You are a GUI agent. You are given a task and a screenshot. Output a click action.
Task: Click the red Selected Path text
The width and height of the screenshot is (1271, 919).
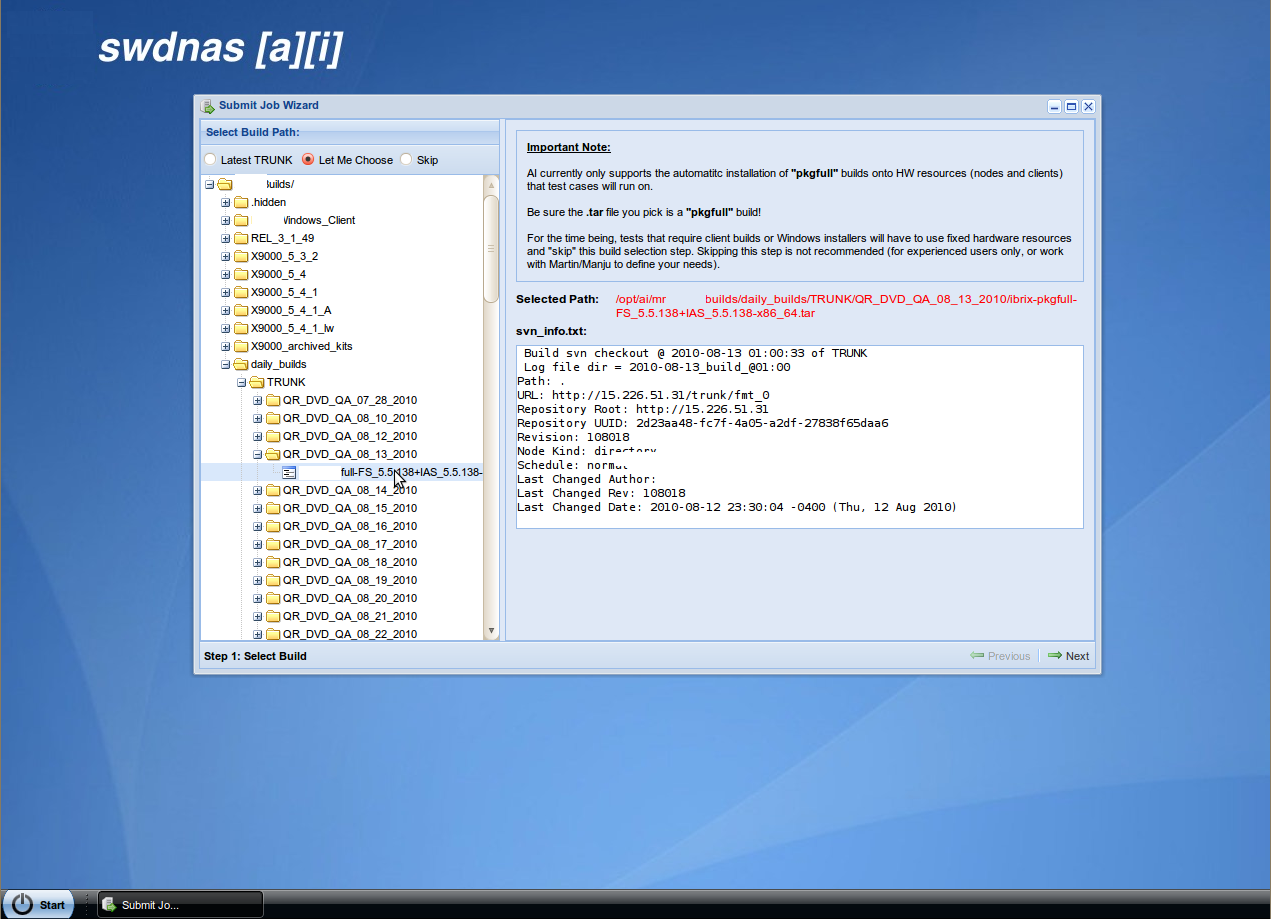tap(846, 306)
